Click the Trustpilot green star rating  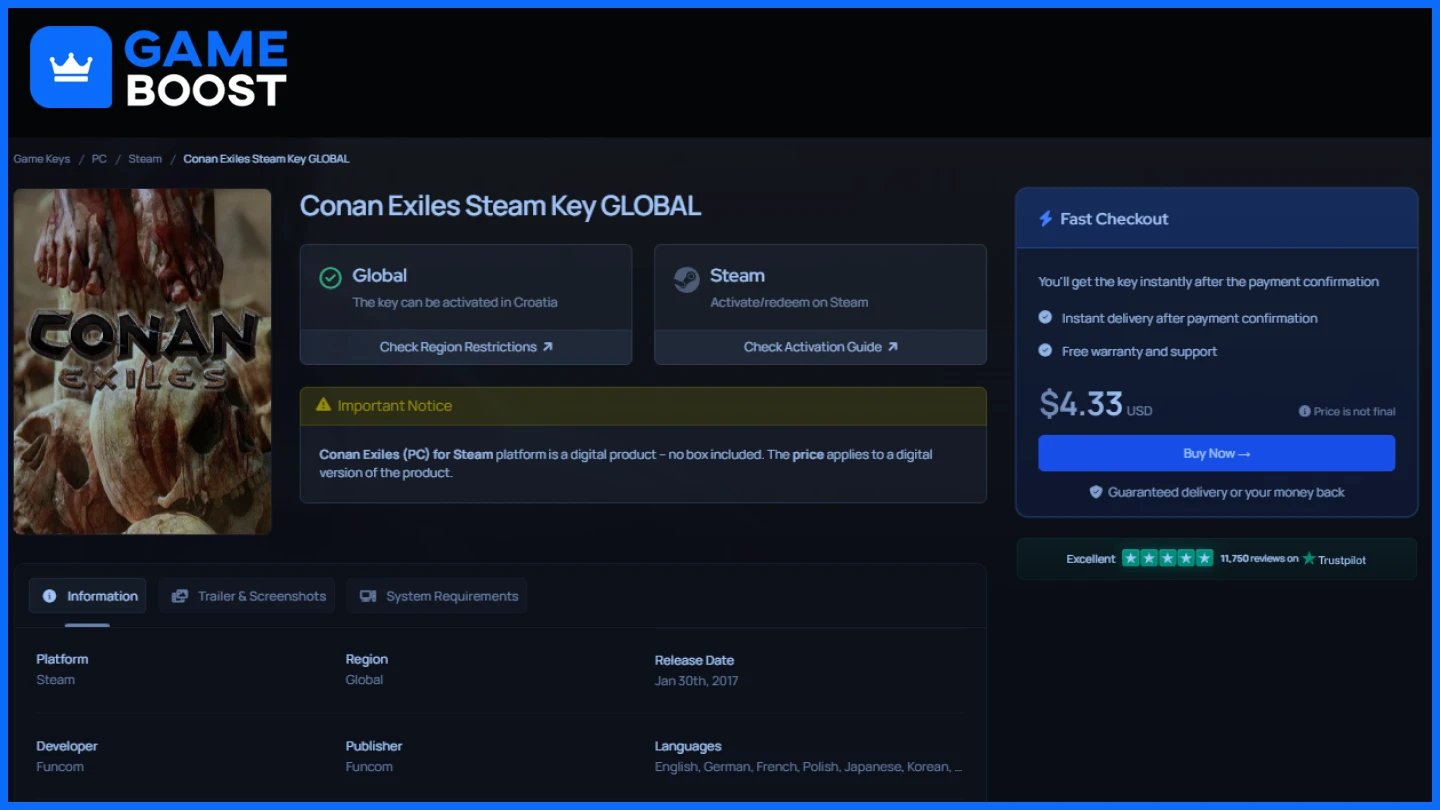pyautogui.click(x=1167, y=558)
